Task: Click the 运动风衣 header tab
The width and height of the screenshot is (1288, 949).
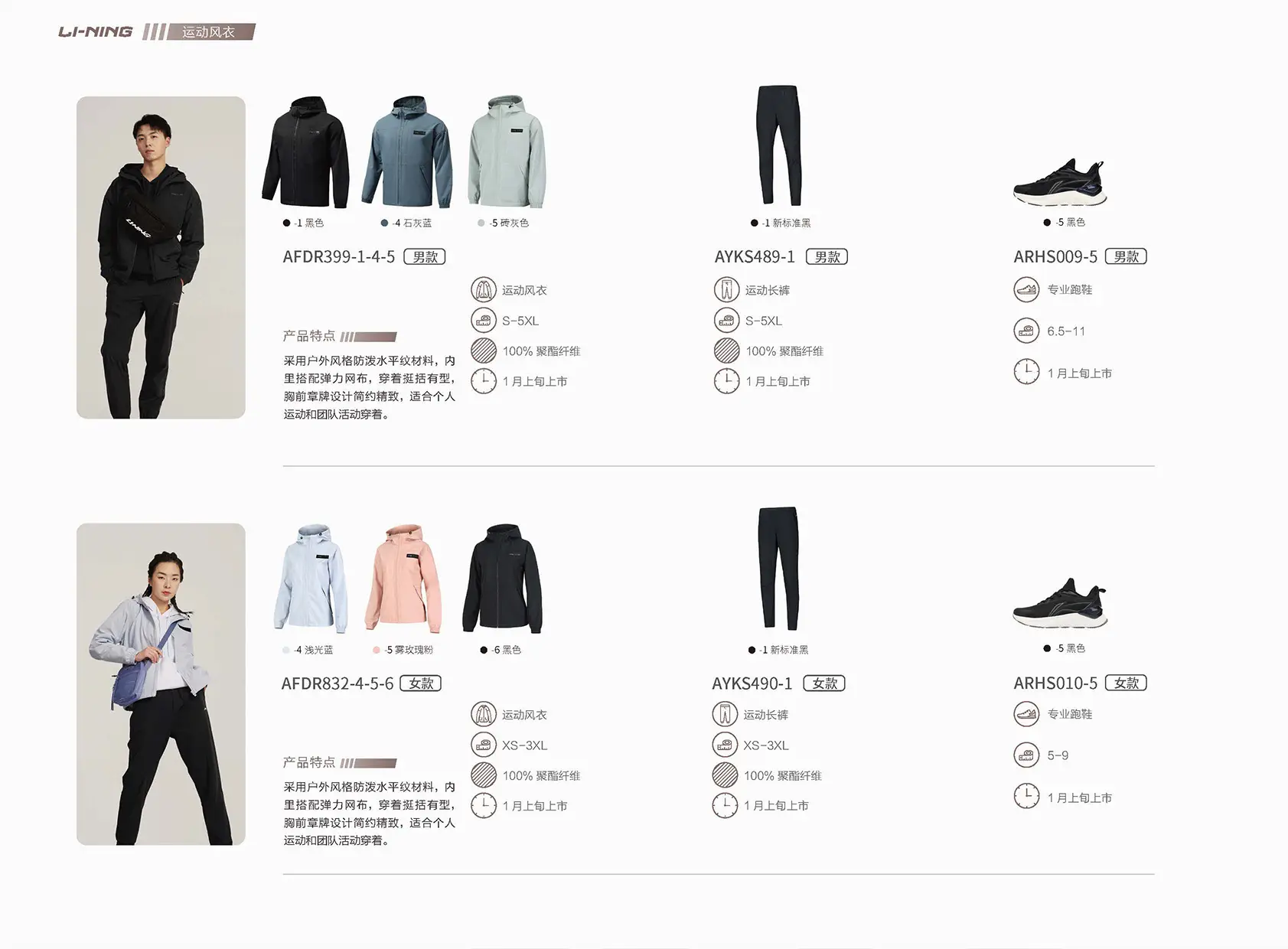Action: point(209,32)
